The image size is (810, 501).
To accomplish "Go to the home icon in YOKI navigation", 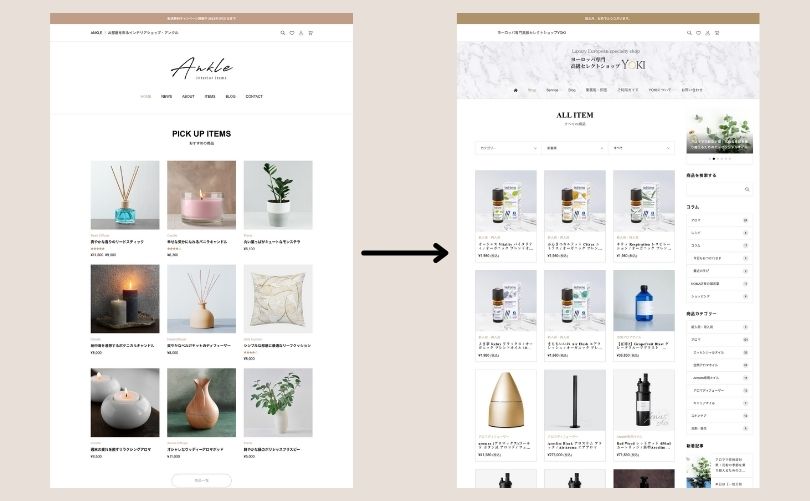I will pyautogui.click(x=516, y=90).
